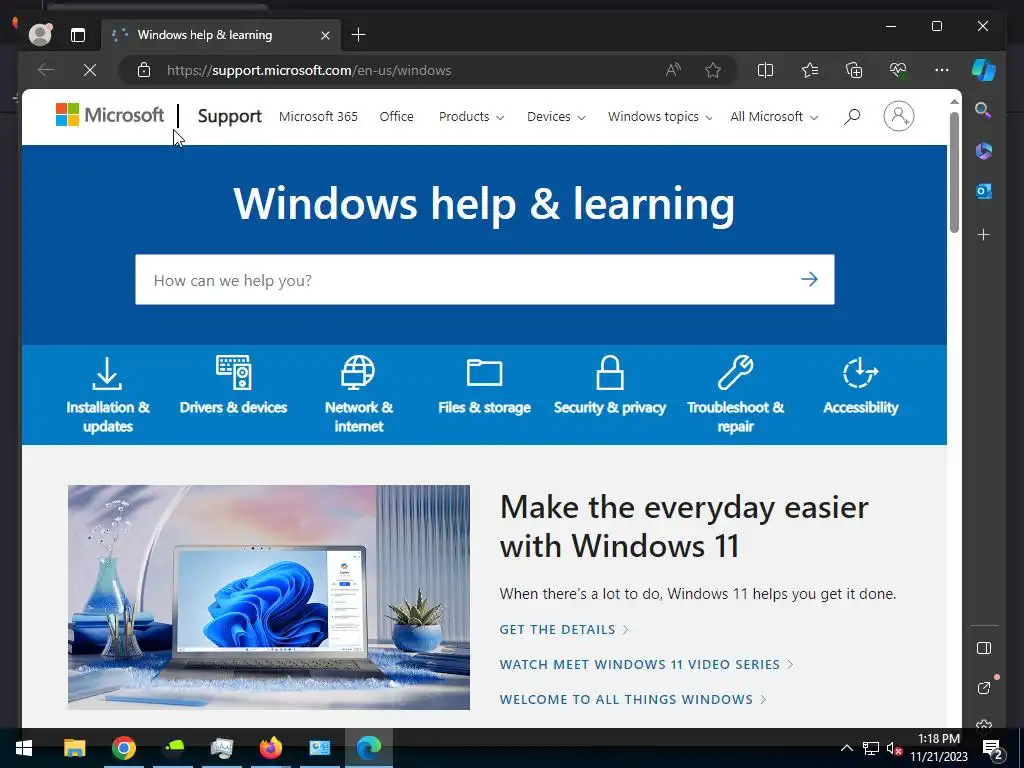
Task: Stop loading the page
Action: [90, 70]
